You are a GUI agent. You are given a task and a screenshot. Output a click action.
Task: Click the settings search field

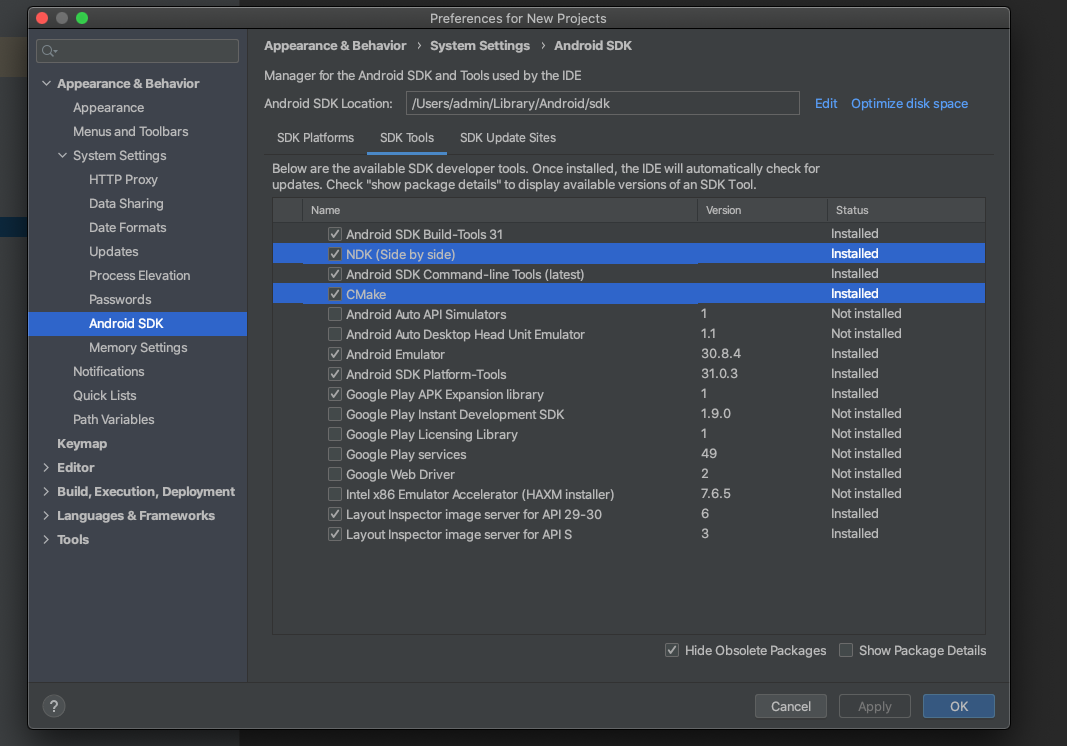coord(137,51)
